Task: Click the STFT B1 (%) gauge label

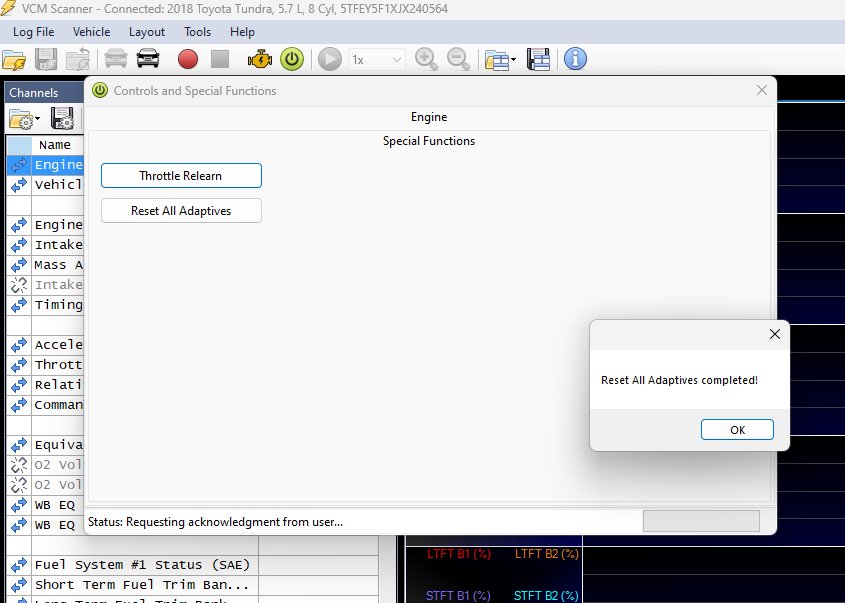Action: click(x=458, y=595)
